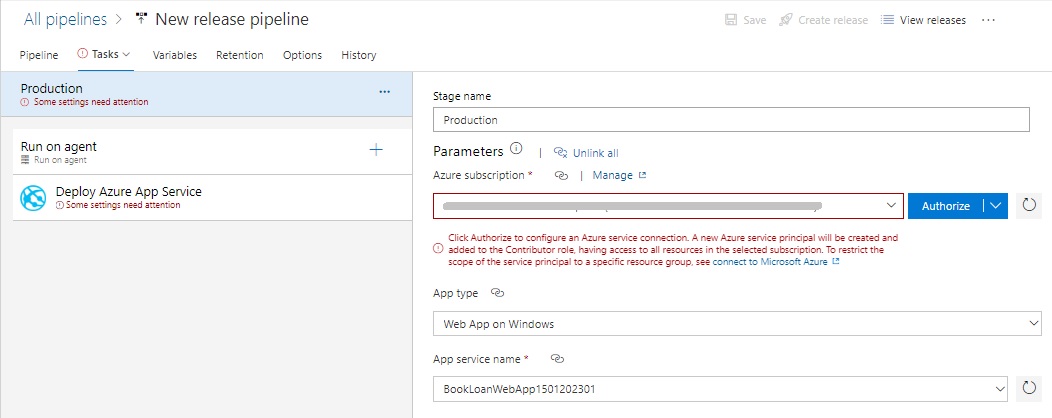Click the Authorize button
The image size is (1052, 418).
pos(945,206)
